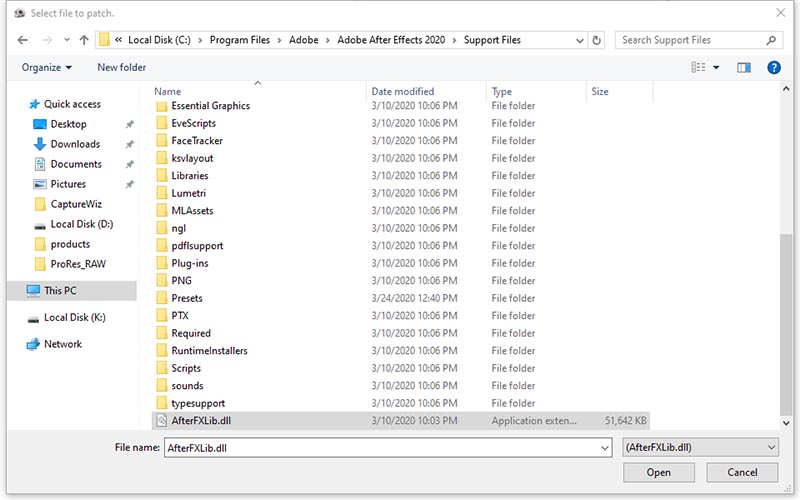Select the Presets folder
This screenshot has height=500, width=800.
187,298
